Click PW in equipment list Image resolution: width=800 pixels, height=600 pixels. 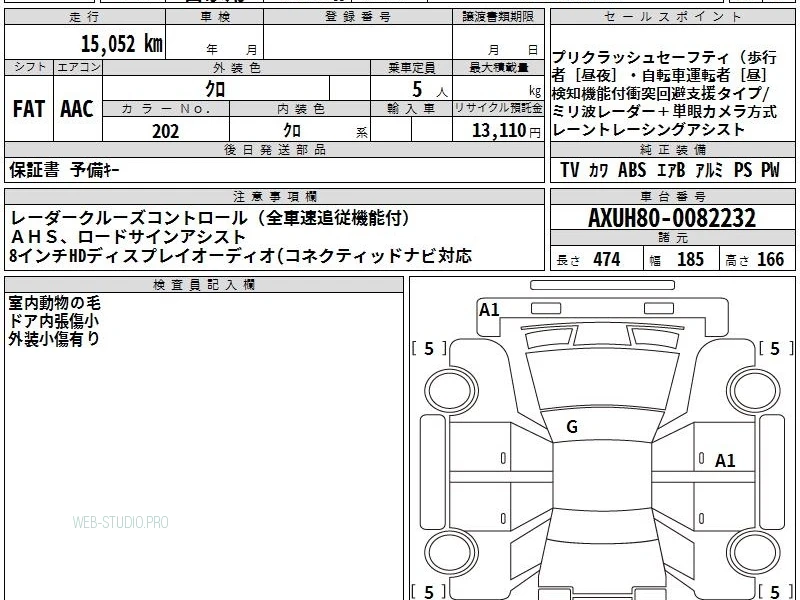point(770,170)
